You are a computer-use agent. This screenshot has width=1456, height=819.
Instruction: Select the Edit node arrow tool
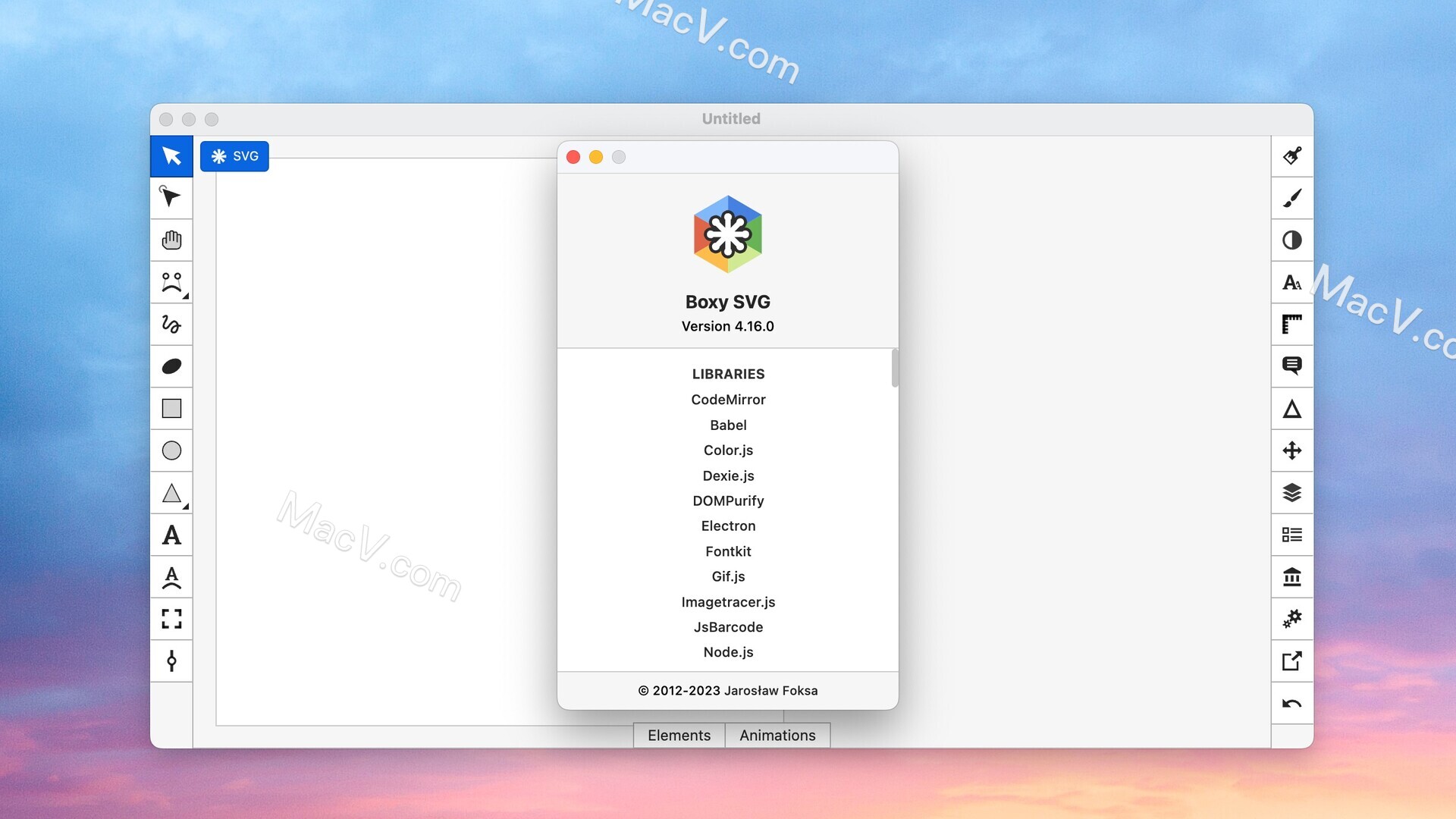click(171, 198)
